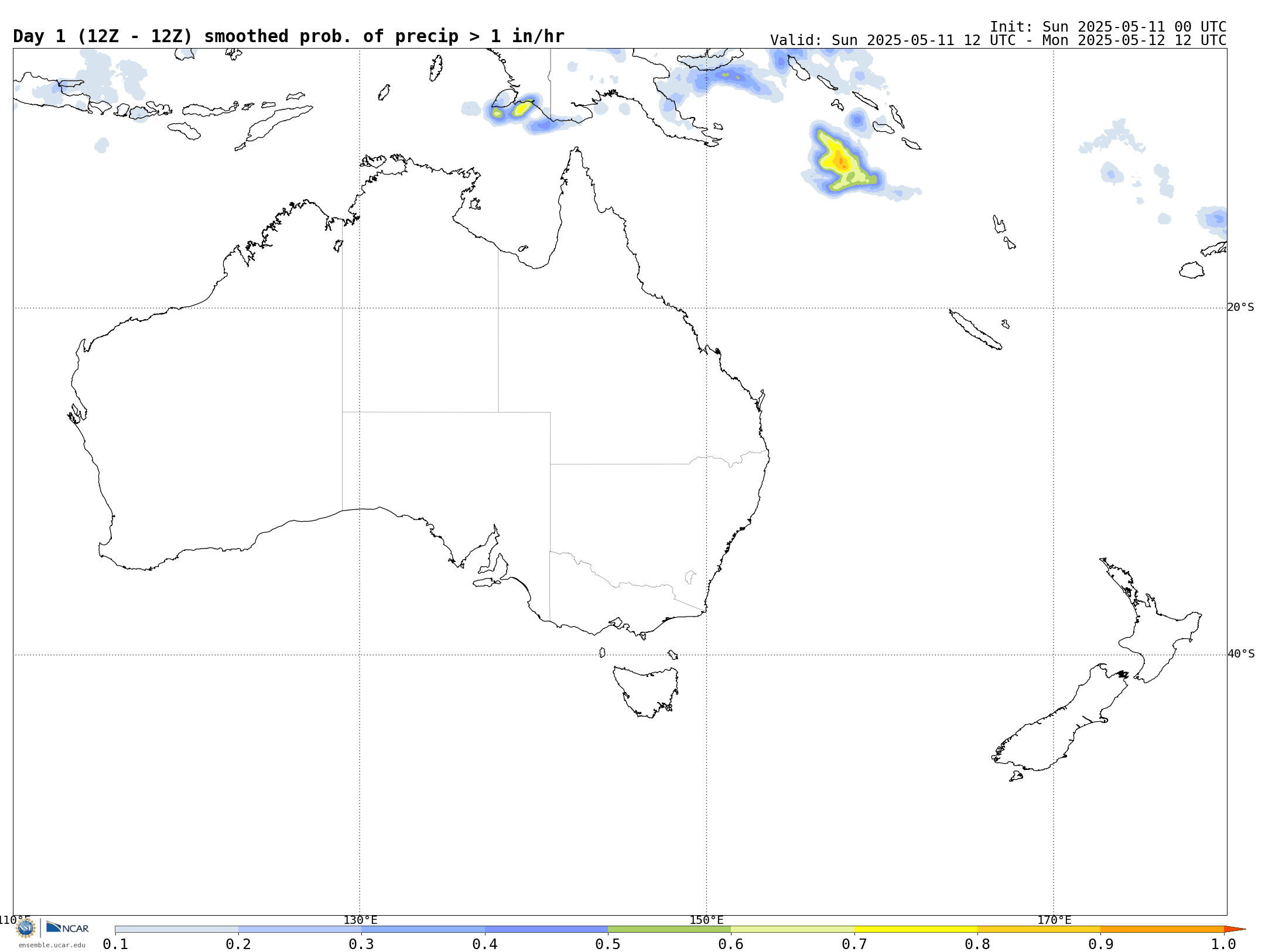
Task: Click the 'Init: Sun 2025-05-11 00 UTC' text
Action: 1108,27
